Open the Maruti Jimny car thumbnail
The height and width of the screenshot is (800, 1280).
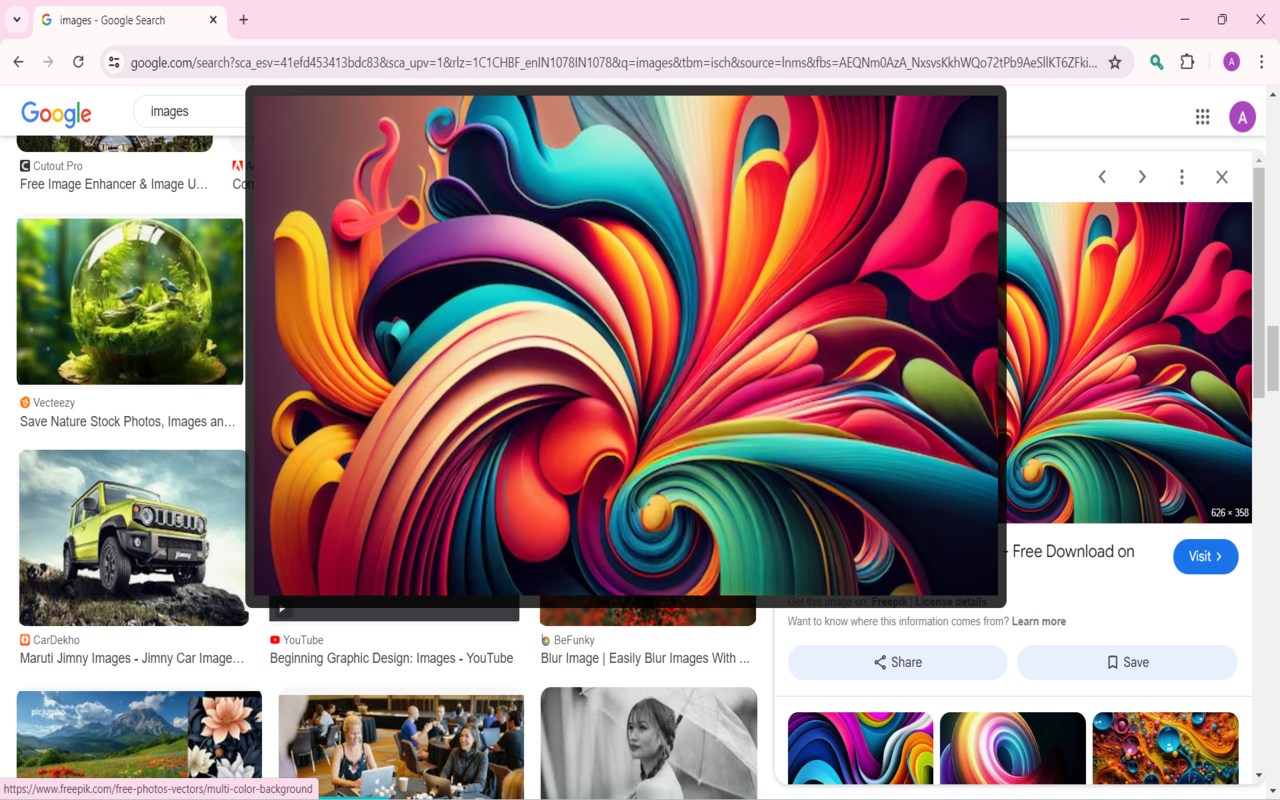(x=133, y=537)
